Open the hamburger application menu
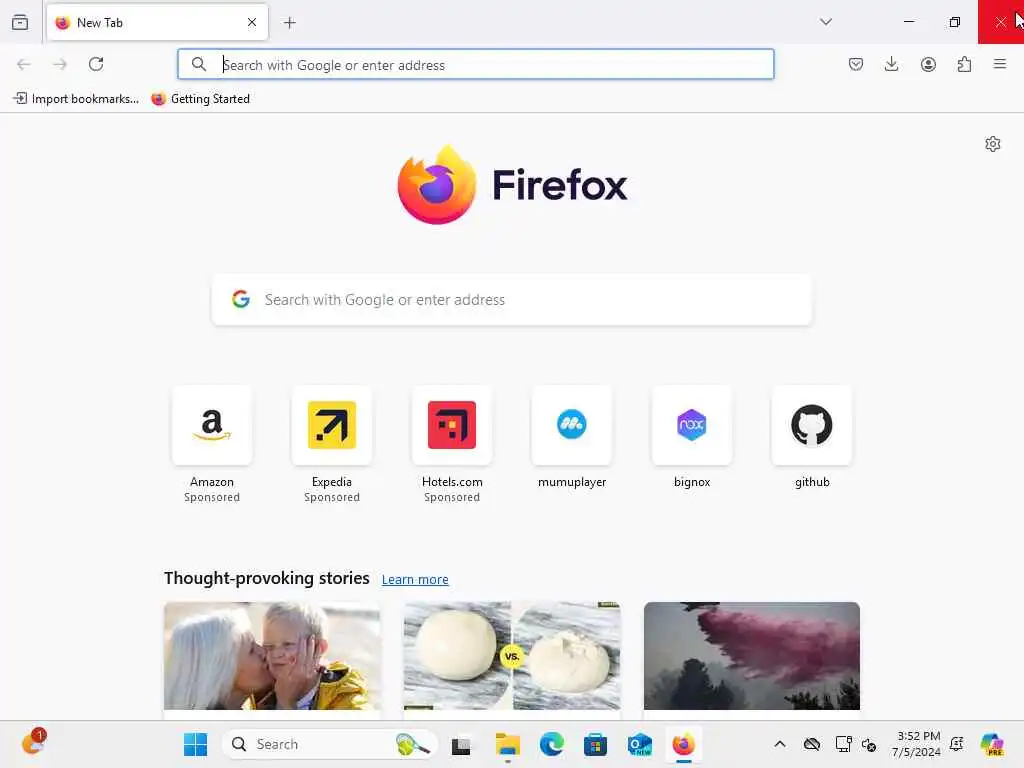1024x768 pixels. [x=1000, y=64]
